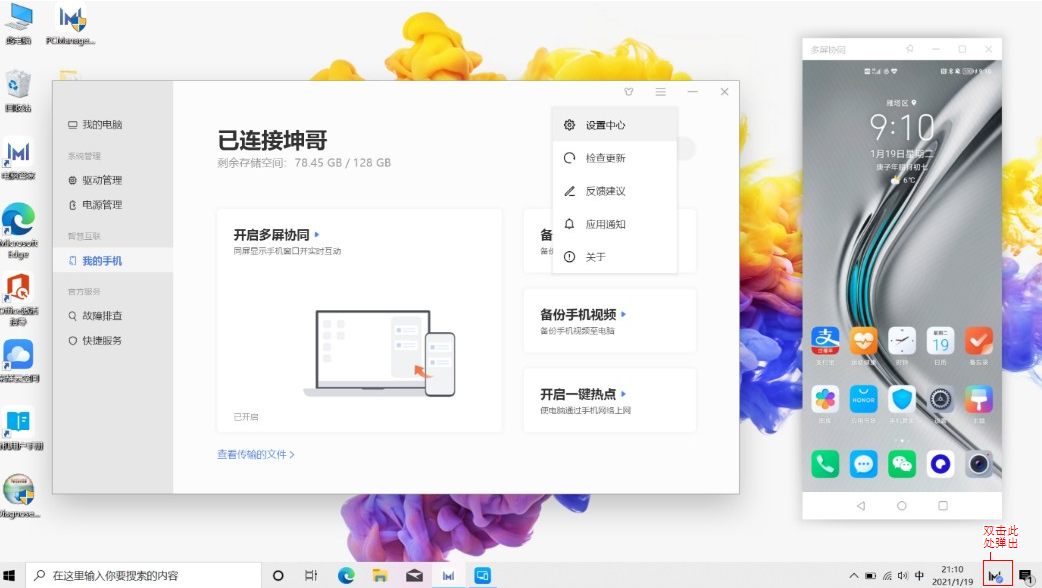Viewport: 1042px width, 588px height.
Task: Open the phone dialer app in the dock
Action: pyautogui.click(x=825, y=463)
